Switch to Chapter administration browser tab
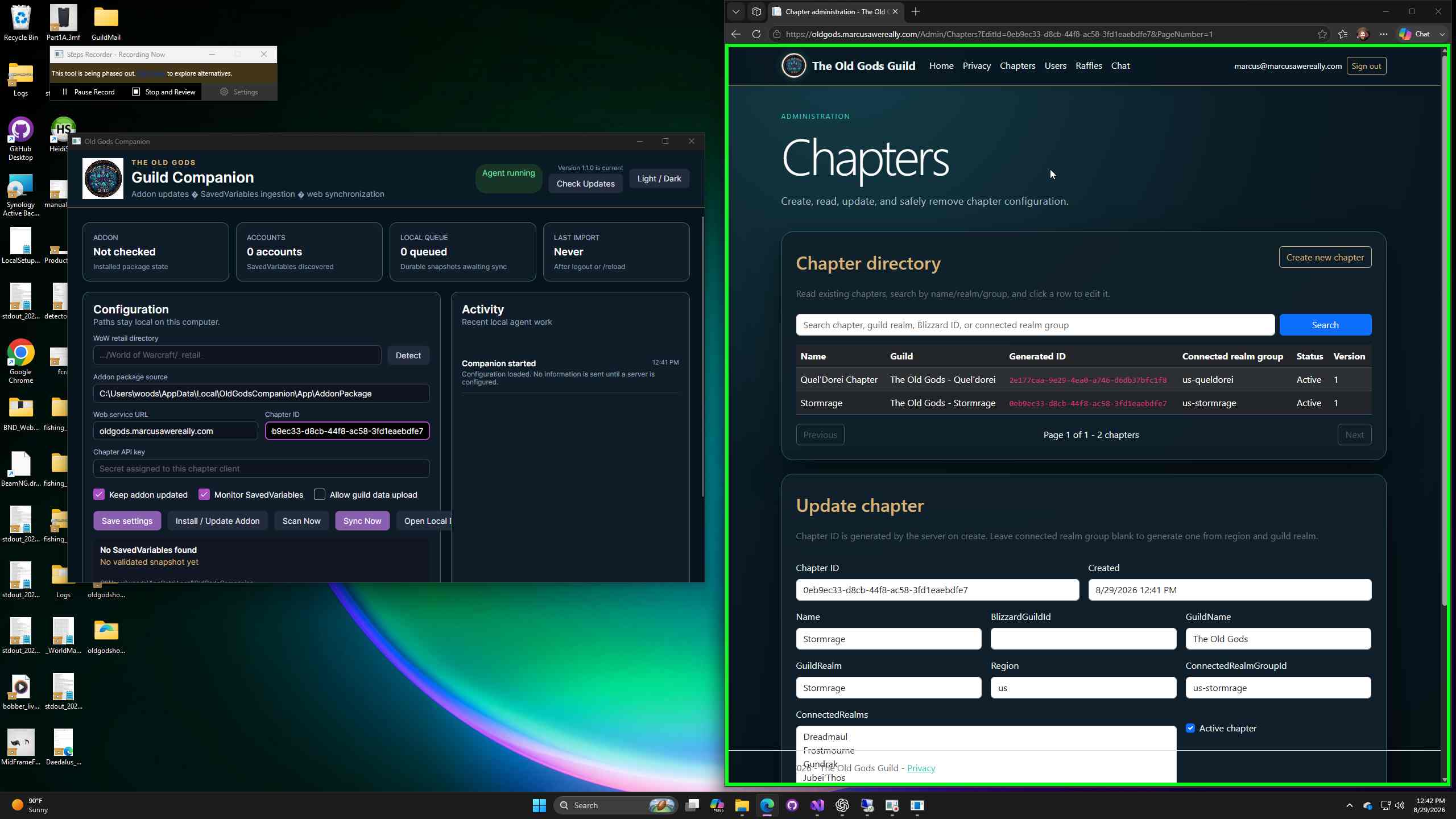The height and width of the screenshot is (819, 1456). pyautogui.click(x=835, y=11)
